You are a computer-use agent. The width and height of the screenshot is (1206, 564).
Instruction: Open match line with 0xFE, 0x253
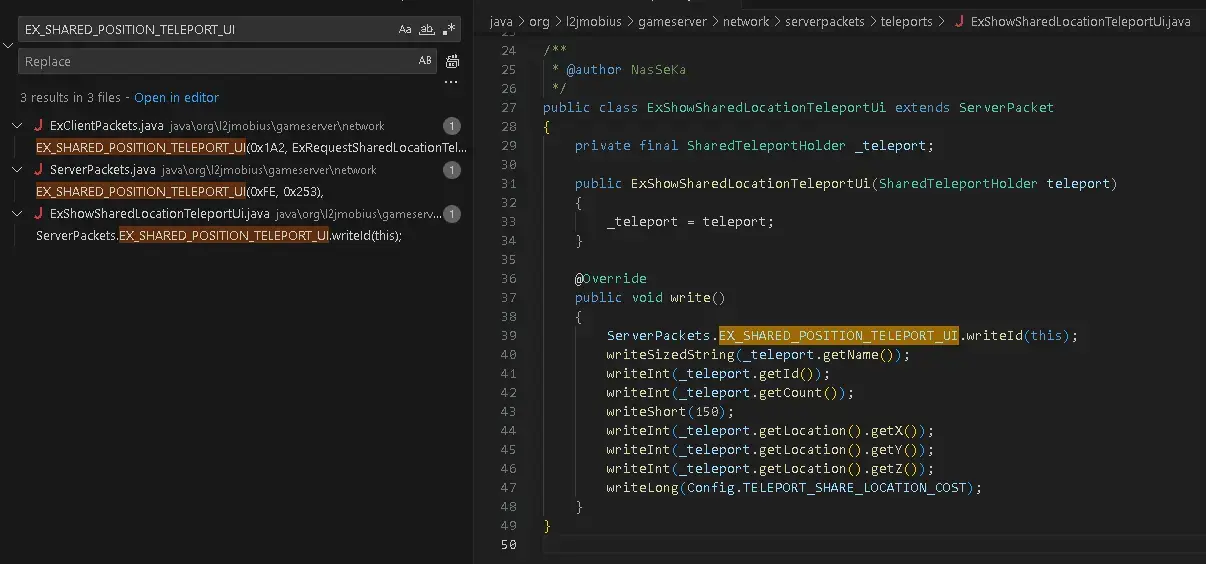click(180, 192)
